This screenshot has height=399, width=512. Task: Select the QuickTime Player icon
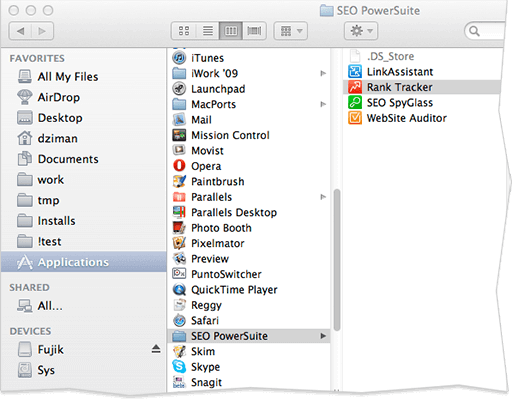pyautogui.click(x=179, y=289)
